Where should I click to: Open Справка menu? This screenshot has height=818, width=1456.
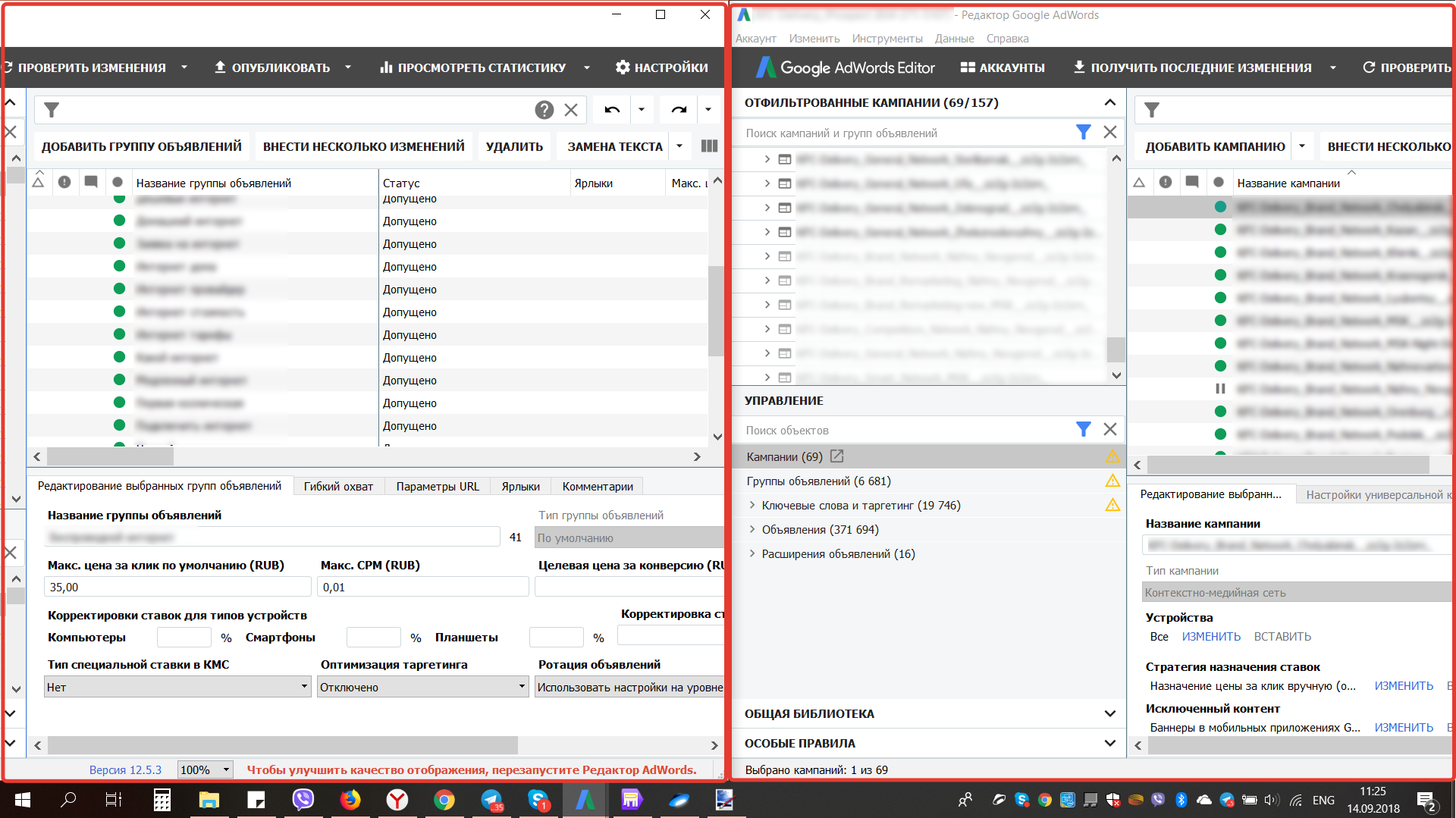(1007, 39)
